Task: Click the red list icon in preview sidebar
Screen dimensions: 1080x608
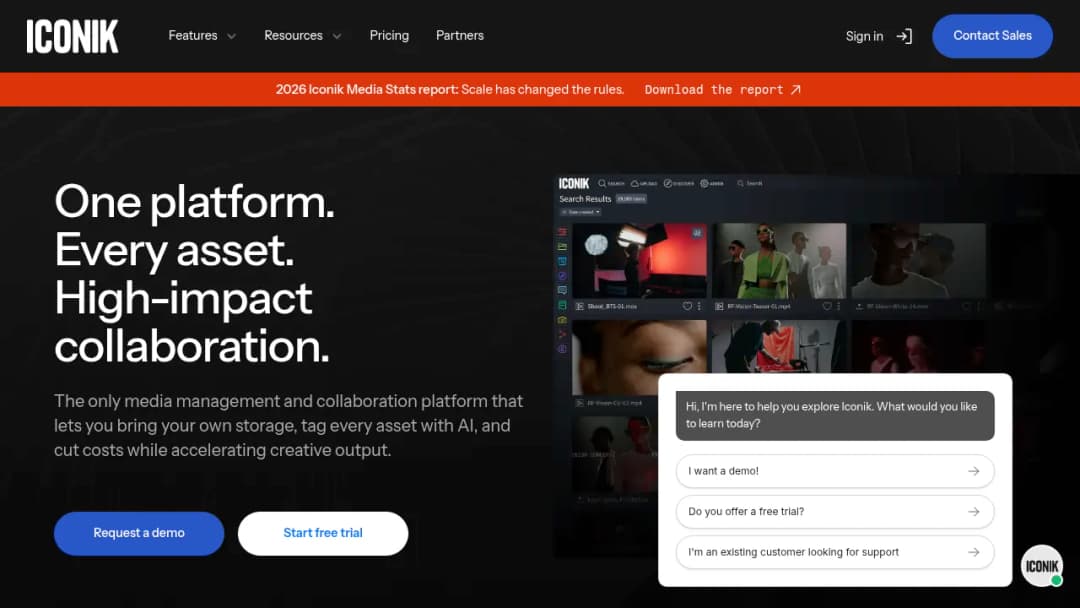Action: point(562,232)
